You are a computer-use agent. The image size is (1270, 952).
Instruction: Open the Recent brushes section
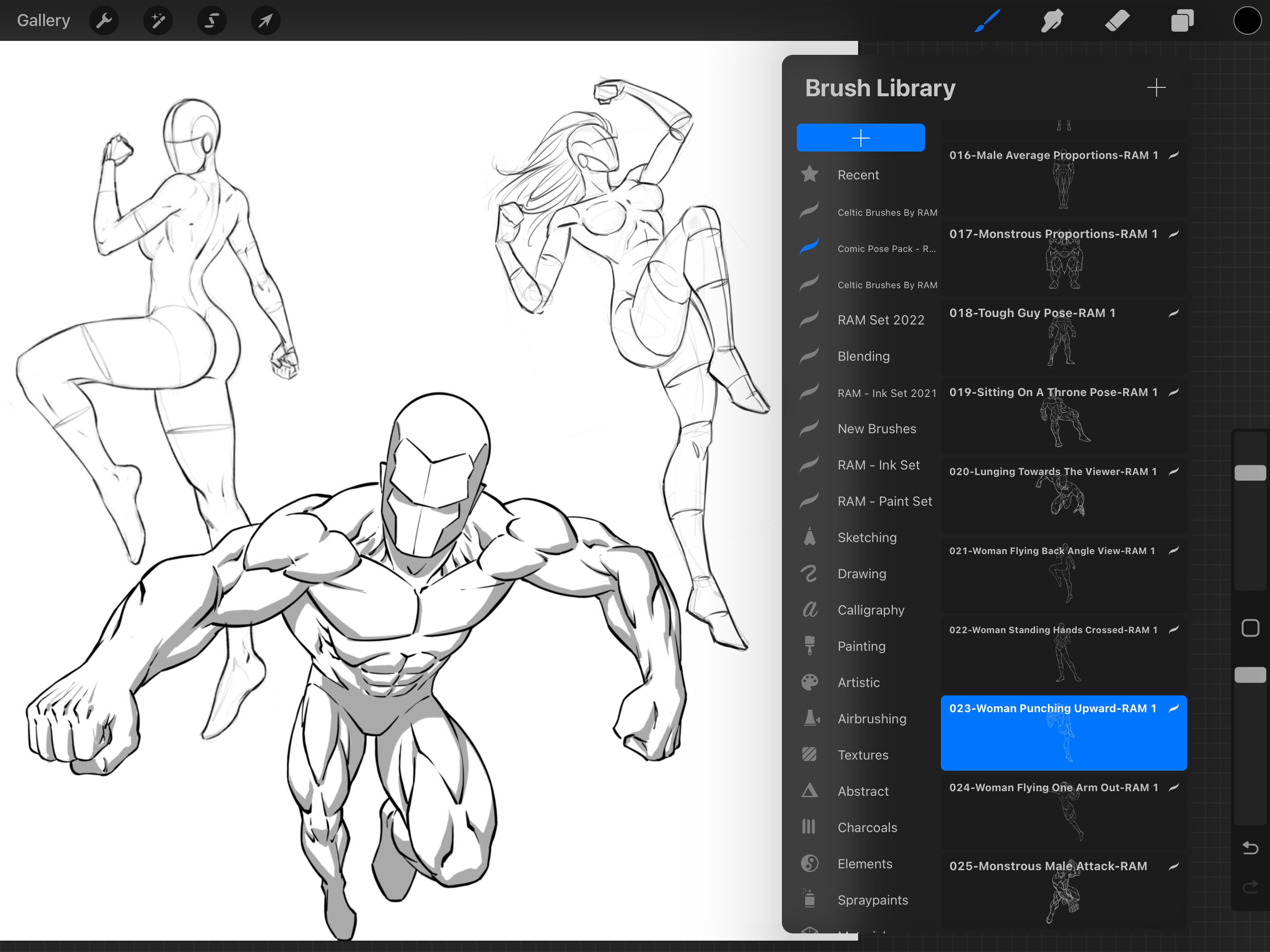pos(858,175)
